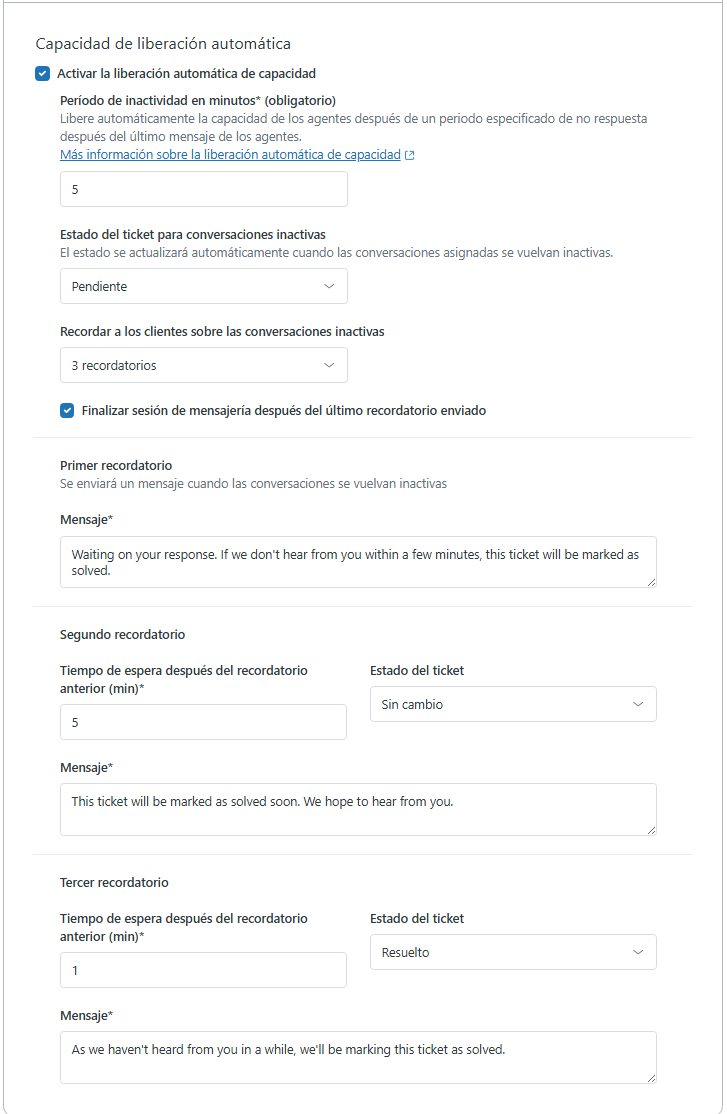The width and height of the screenshot is (727, 1114).
Task: Focus the 'This ticket will be marked' message box
Action: coord(358,809)
